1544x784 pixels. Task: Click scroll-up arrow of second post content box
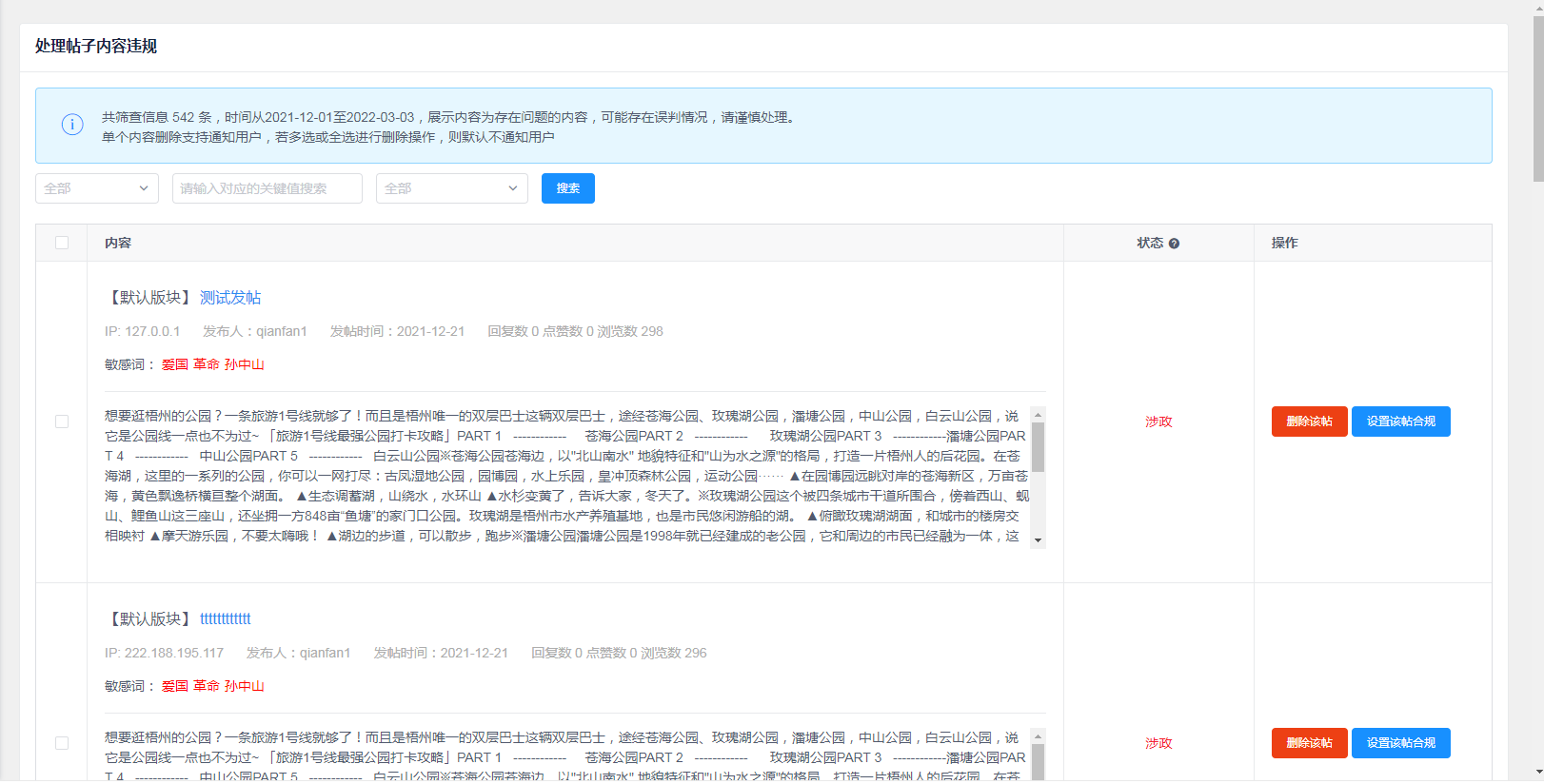(1038, 736)
